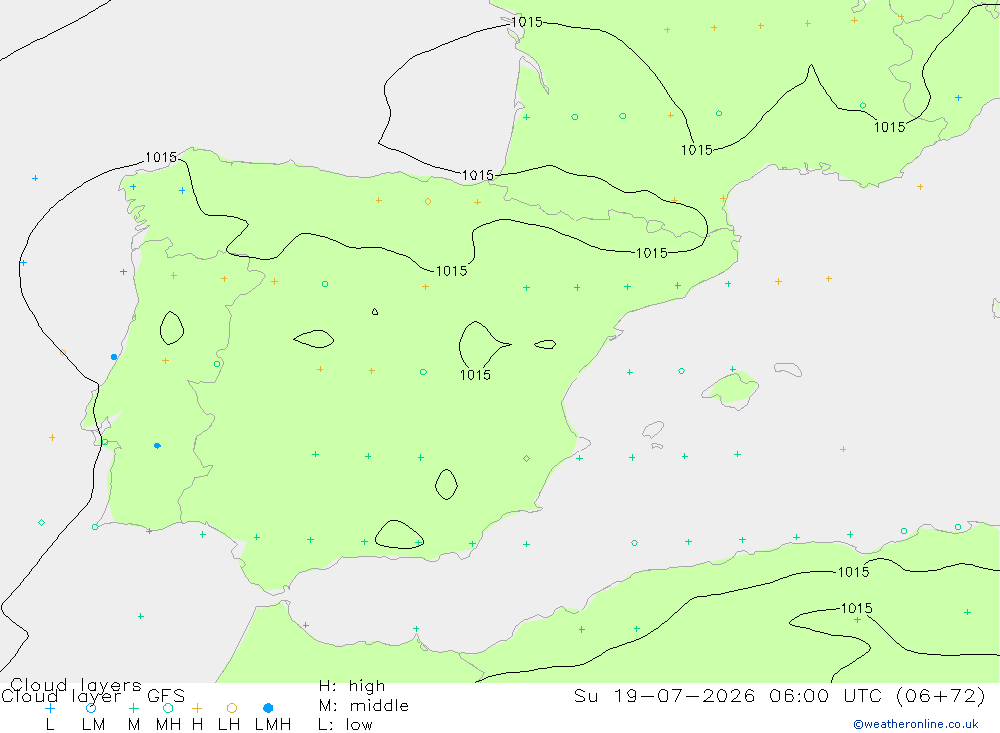The width and height of the screenshot is (1000, 733).
Task: Click the blue circle LM legend symbol
Action: [x=91, y=708]
